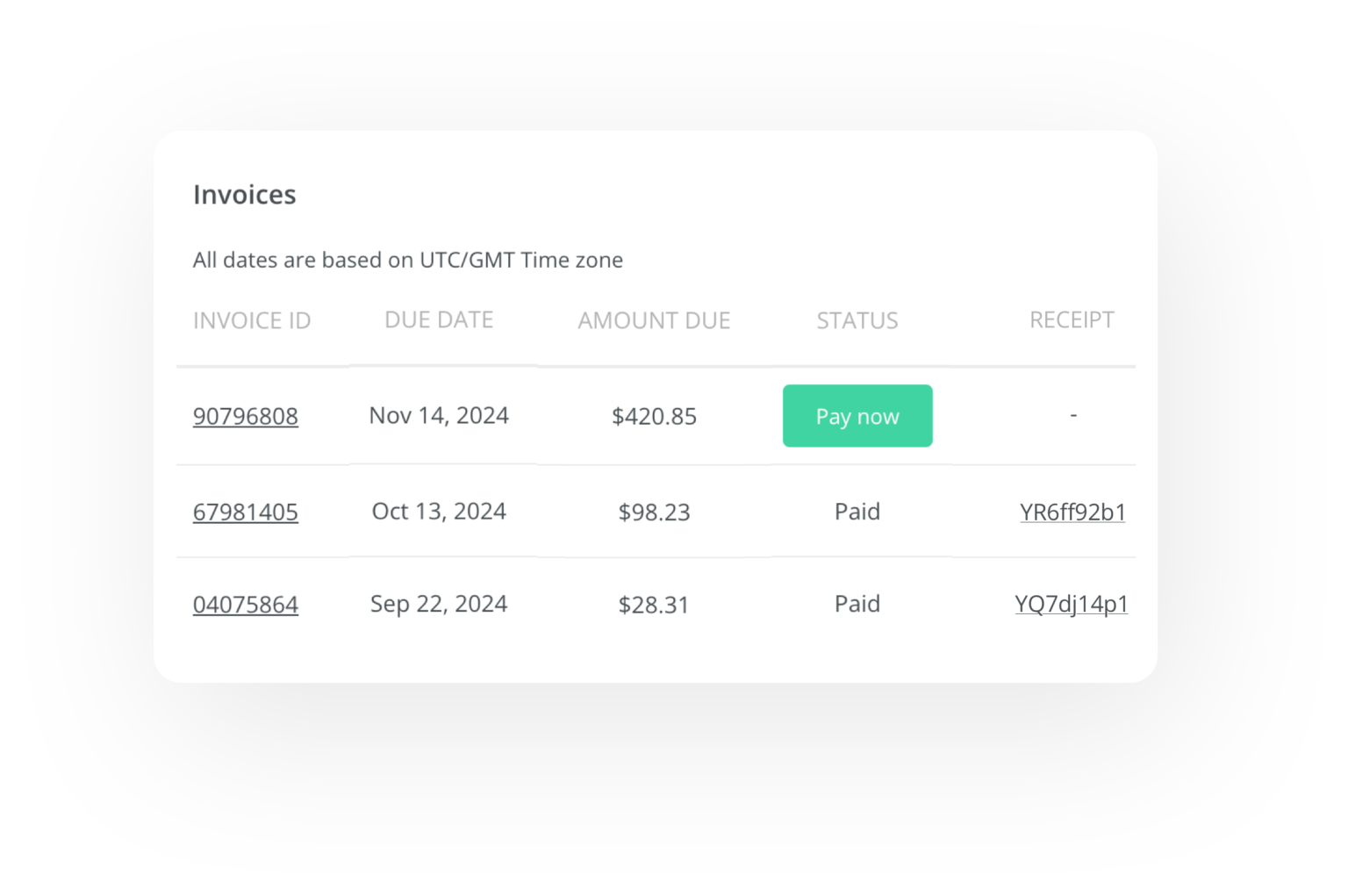Select the Nov 14, 2024 due date

tap(439, 415)
